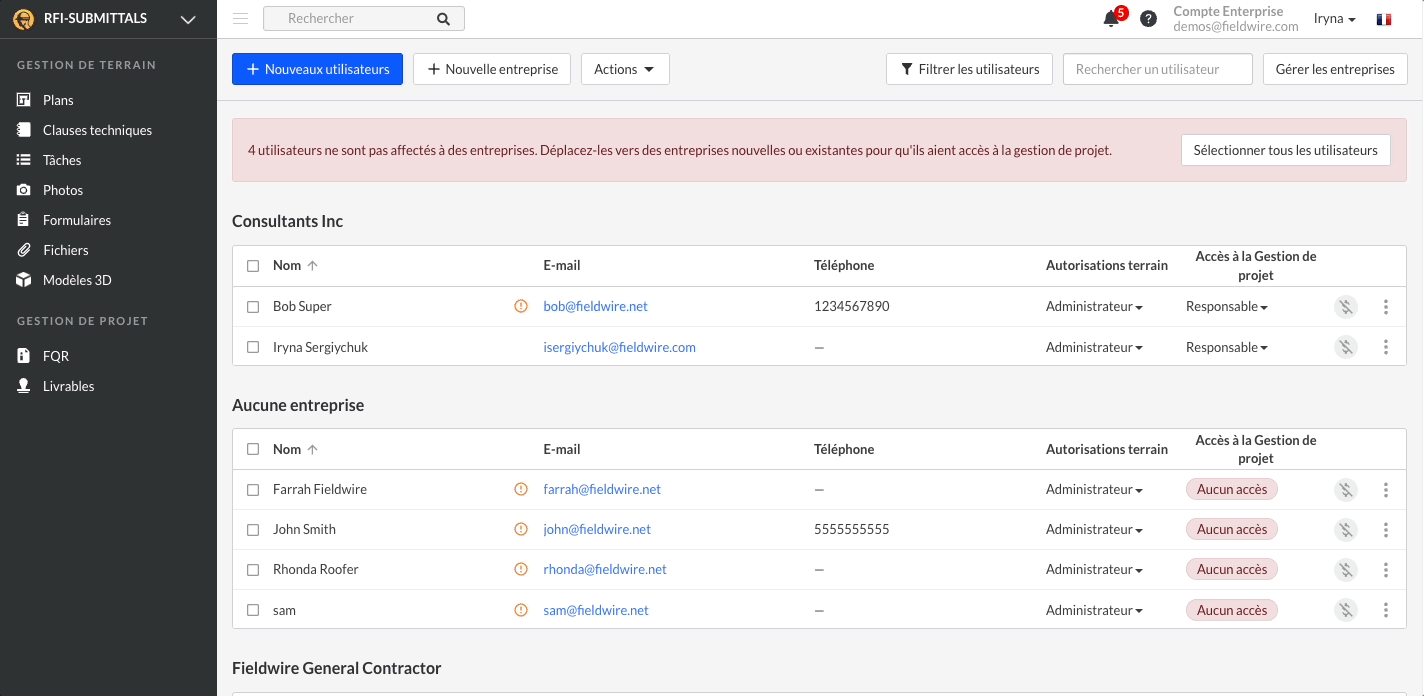Viewport: 1424px width, 696px height.
Task: Change Iryna Sergiychuk's Administrateur permission
Action: (x=1094, y=347)
